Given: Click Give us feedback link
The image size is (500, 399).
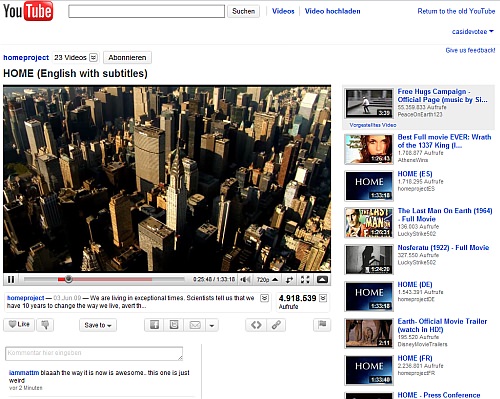Looking at the screenshot, I should [x=470, y=50].
